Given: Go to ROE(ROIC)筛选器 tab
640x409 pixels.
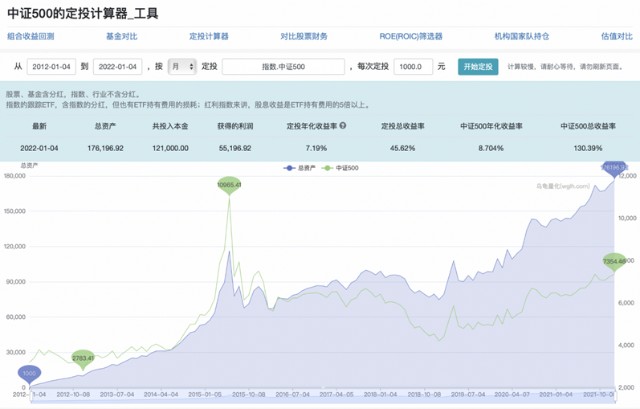Looking at the screenshot, I should (411, 36).
